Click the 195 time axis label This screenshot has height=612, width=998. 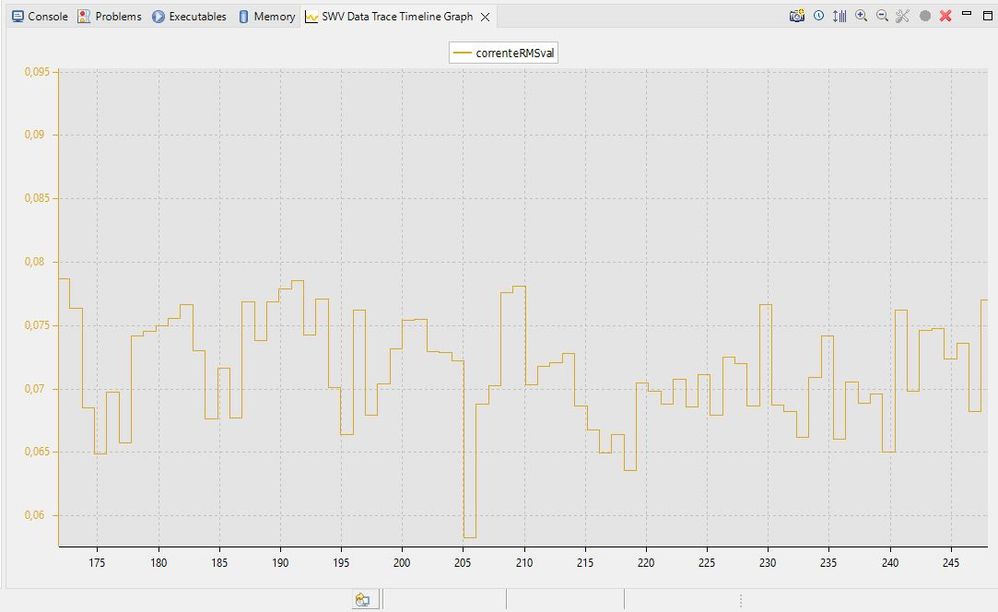(x=341, y=563)
